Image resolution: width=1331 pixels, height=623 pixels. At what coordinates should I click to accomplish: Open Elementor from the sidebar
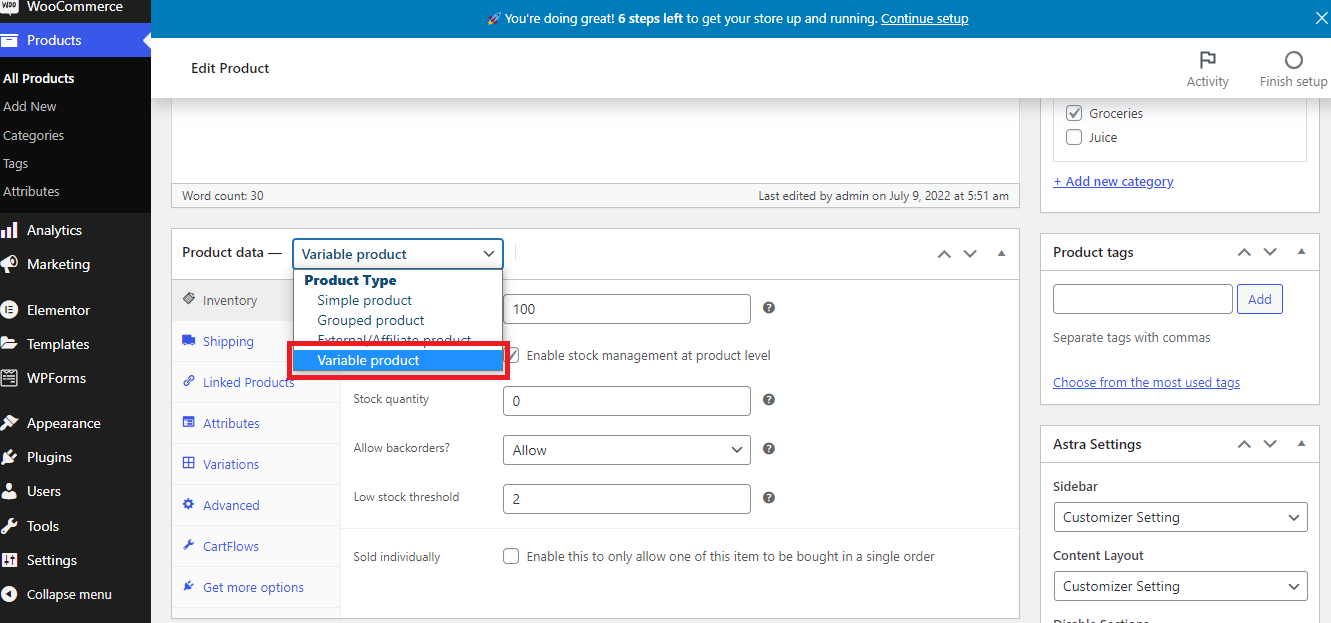tap(58, 310)
